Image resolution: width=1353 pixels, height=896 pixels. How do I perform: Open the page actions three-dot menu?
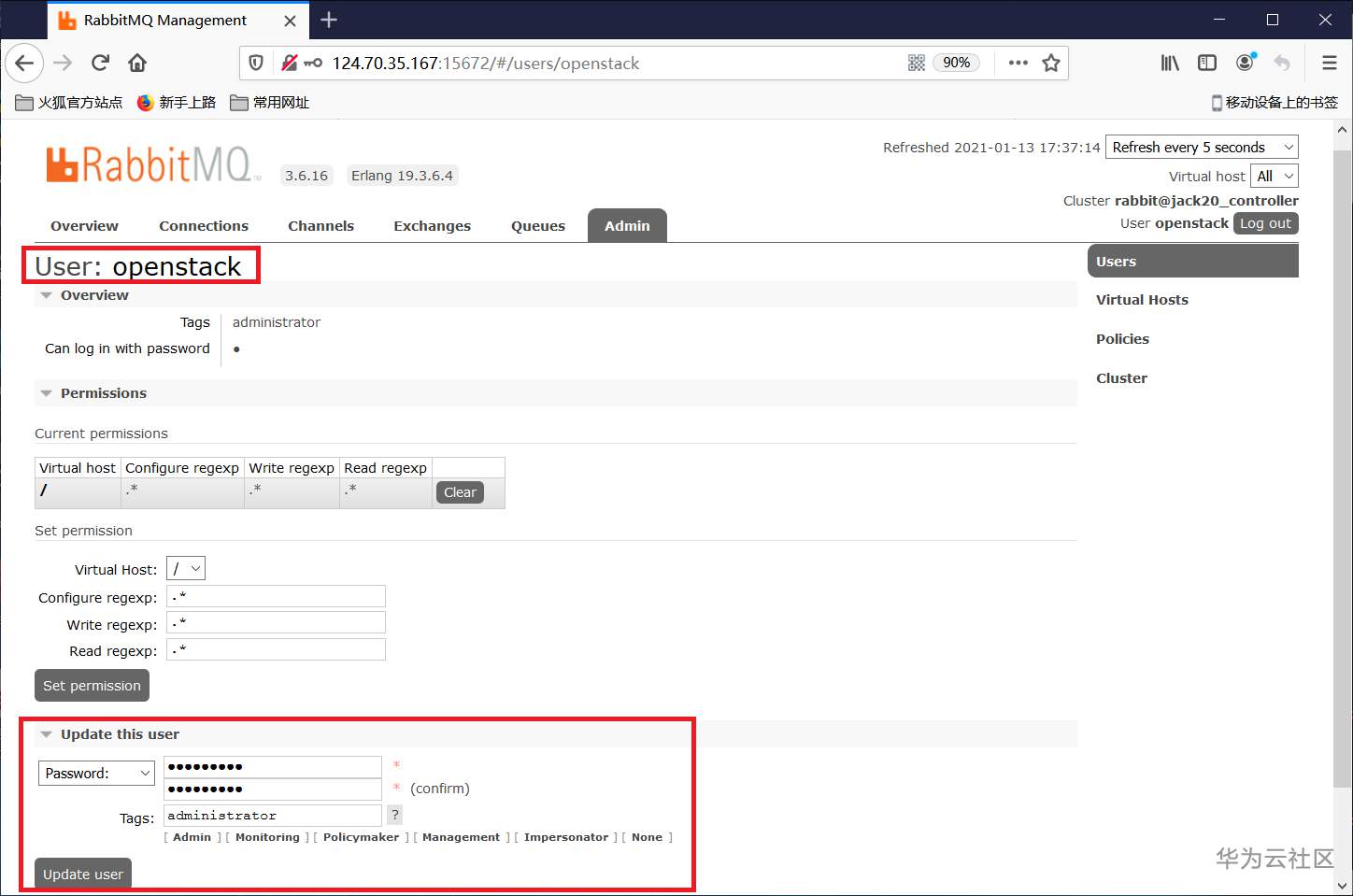[1018, 63]
